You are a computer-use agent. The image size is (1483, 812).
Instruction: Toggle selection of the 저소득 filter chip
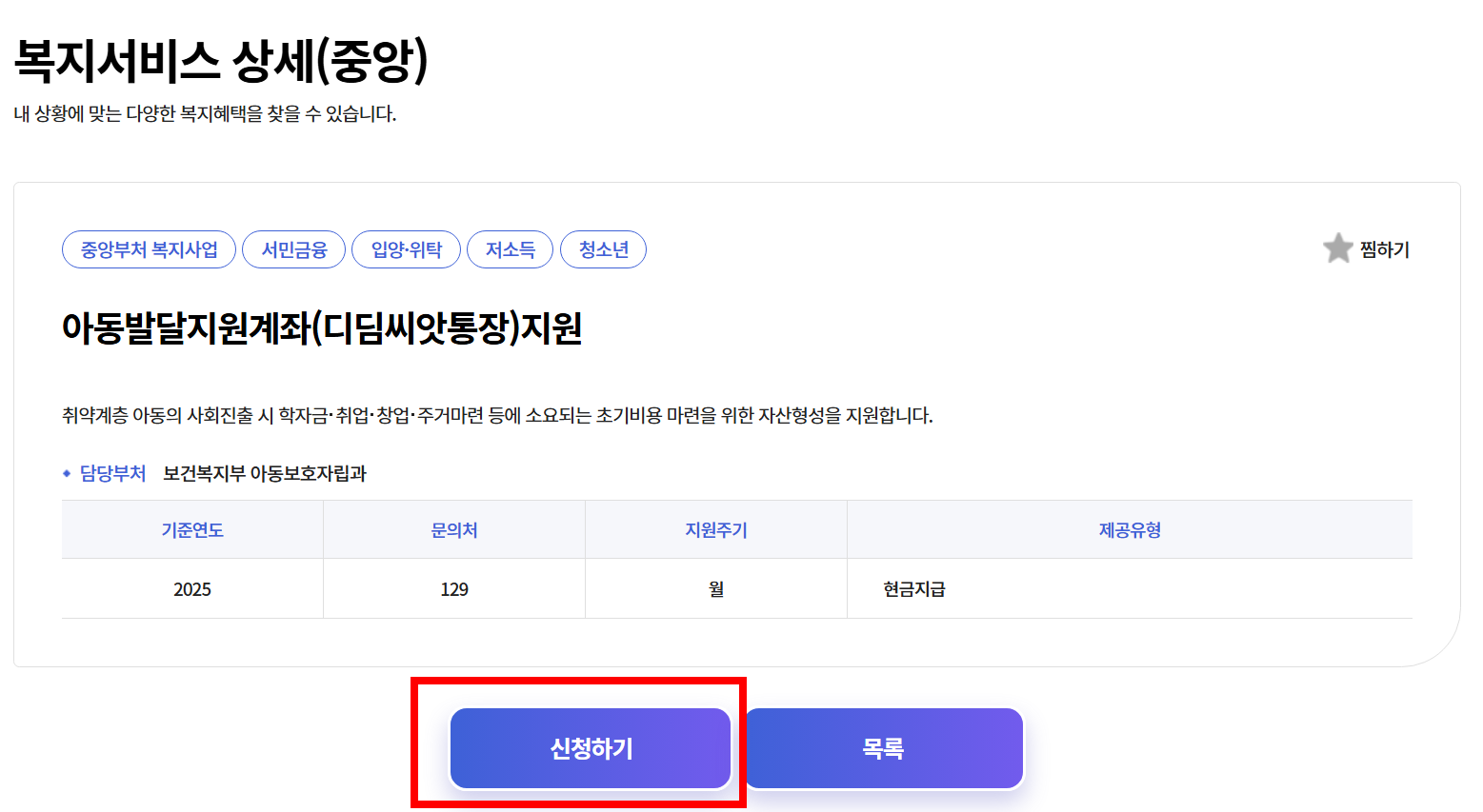click(510, 248)
